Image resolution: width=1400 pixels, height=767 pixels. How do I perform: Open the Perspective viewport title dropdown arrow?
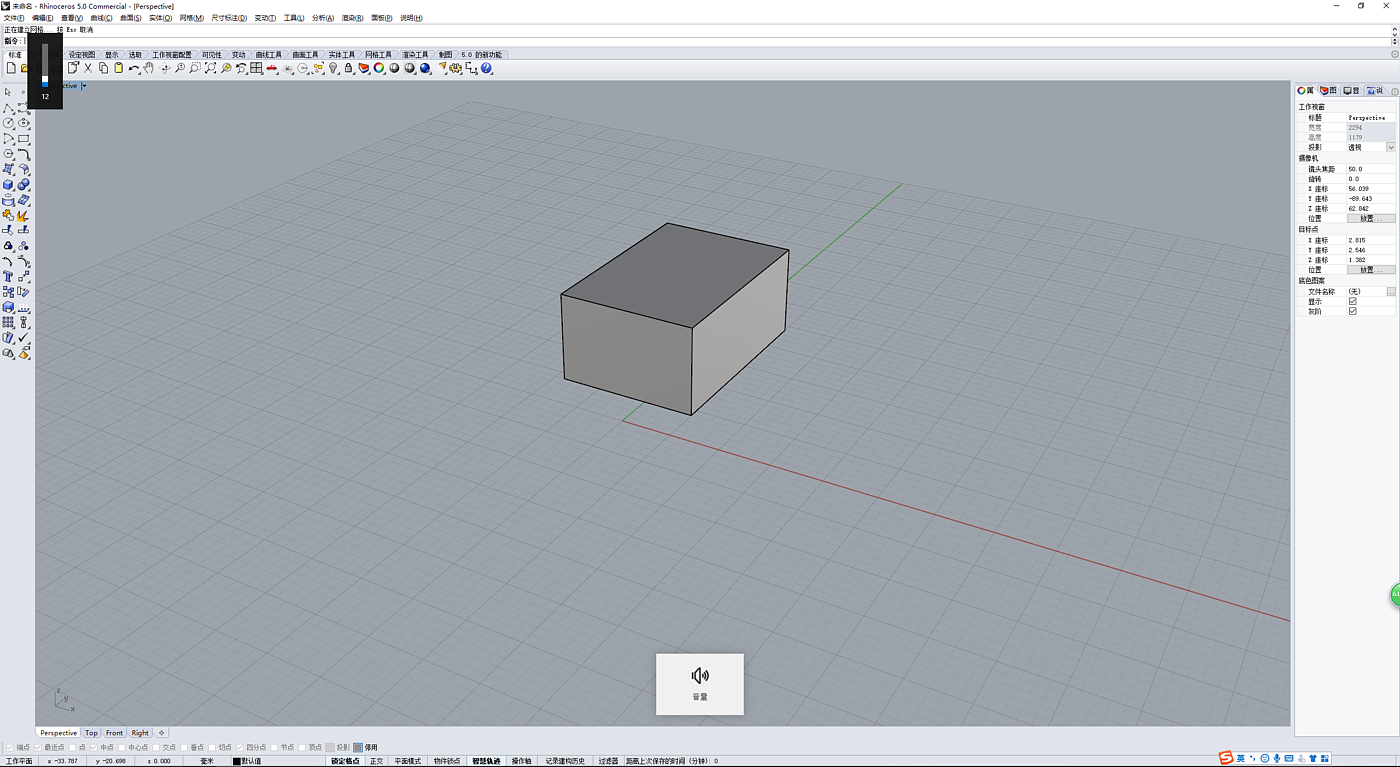(84, 86)
